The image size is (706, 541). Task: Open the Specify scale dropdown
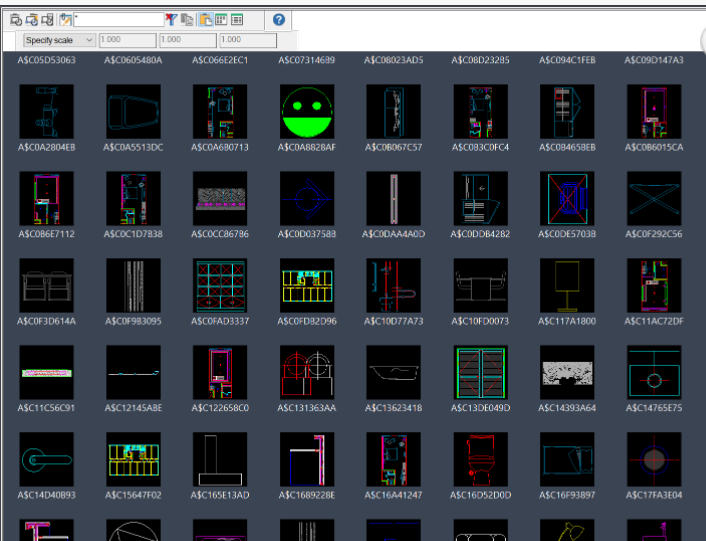(x=59, y=40)
